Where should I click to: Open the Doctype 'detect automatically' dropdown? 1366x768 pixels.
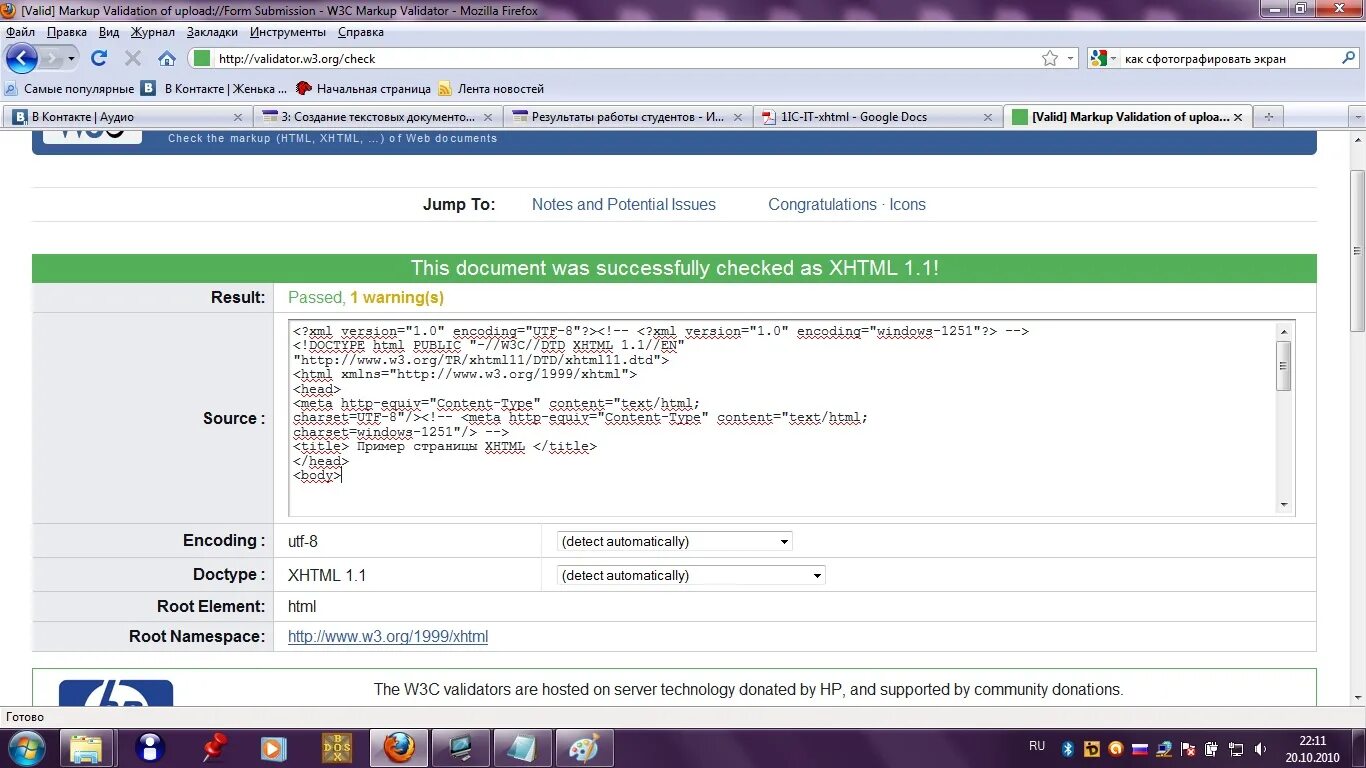coord(691,575)
